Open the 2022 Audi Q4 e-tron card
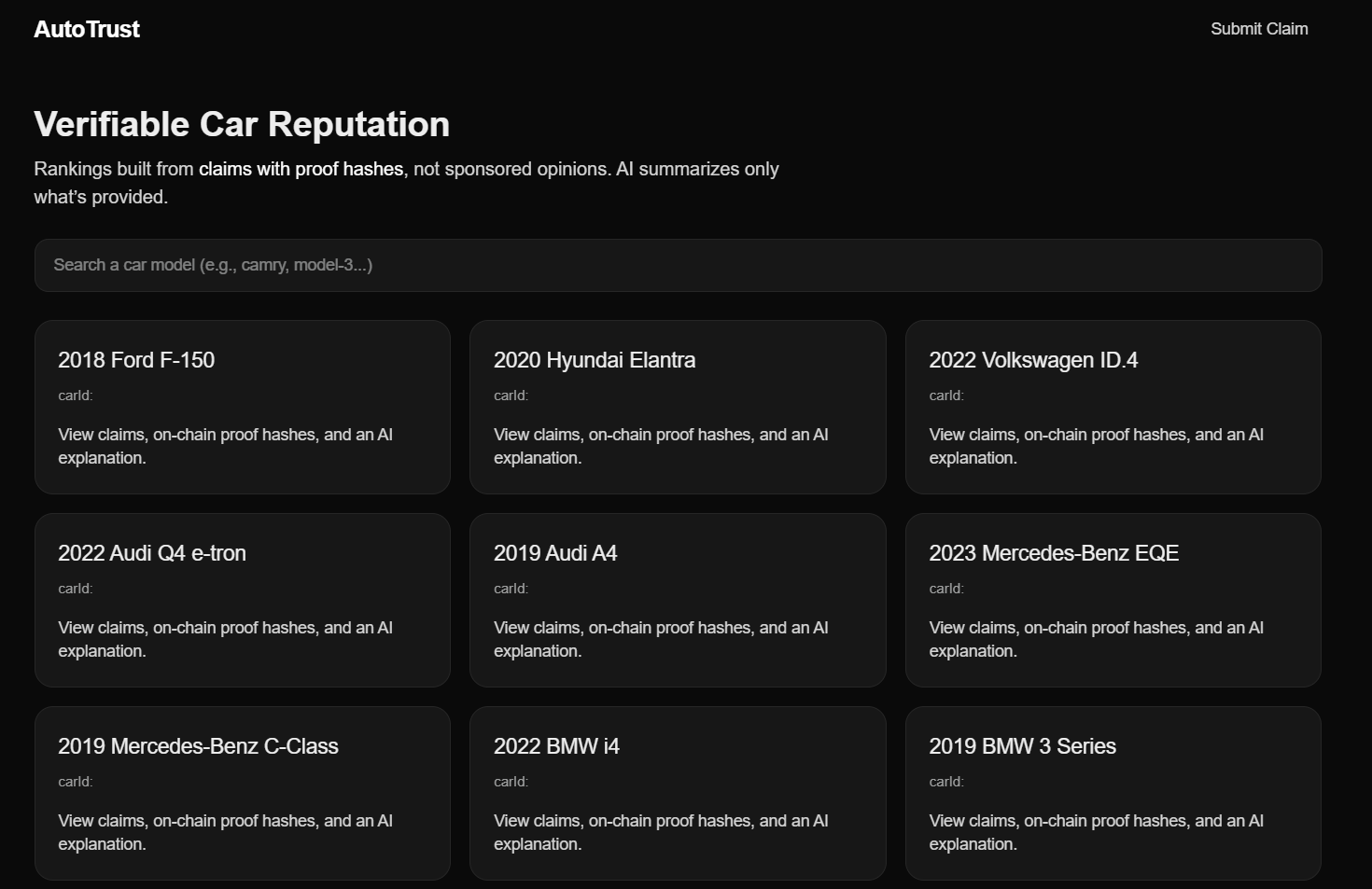This screenshot has width=1372, height=889. 243,601
